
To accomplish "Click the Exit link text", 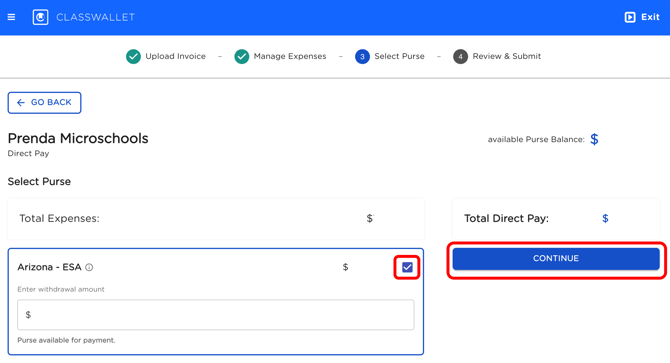I will pos(650,17).
